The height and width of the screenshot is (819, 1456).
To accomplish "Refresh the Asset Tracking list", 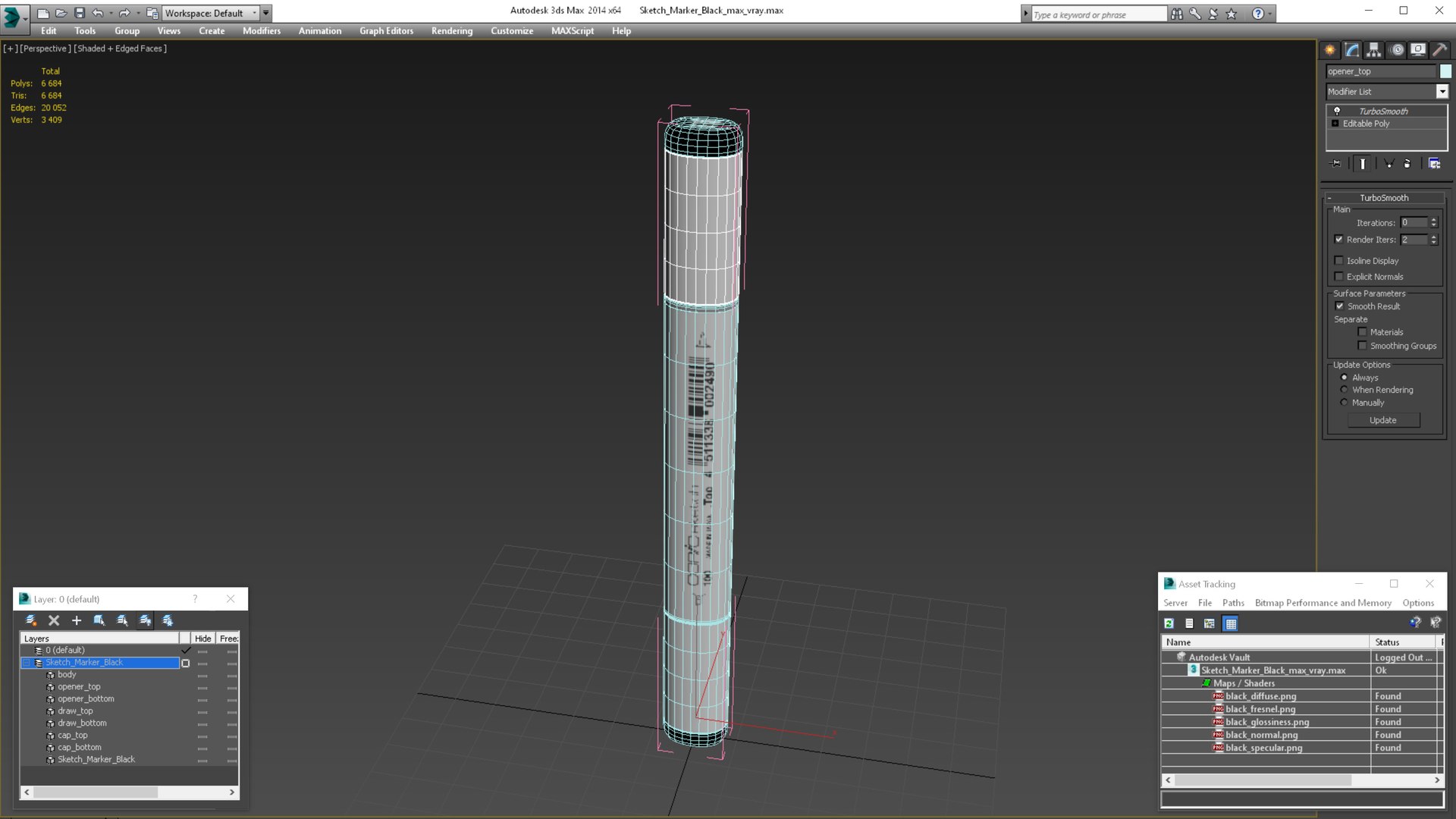I will [1169, 623].
